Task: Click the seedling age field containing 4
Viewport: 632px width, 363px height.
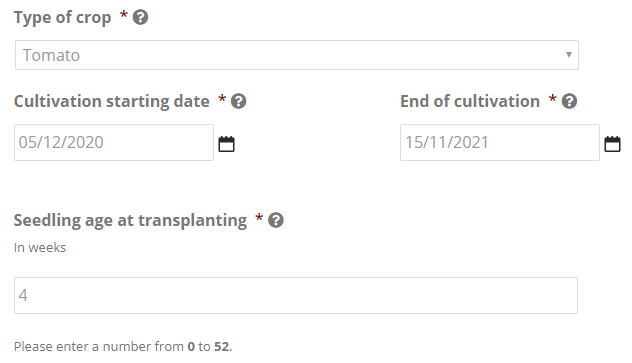Action: click(296, 295)
